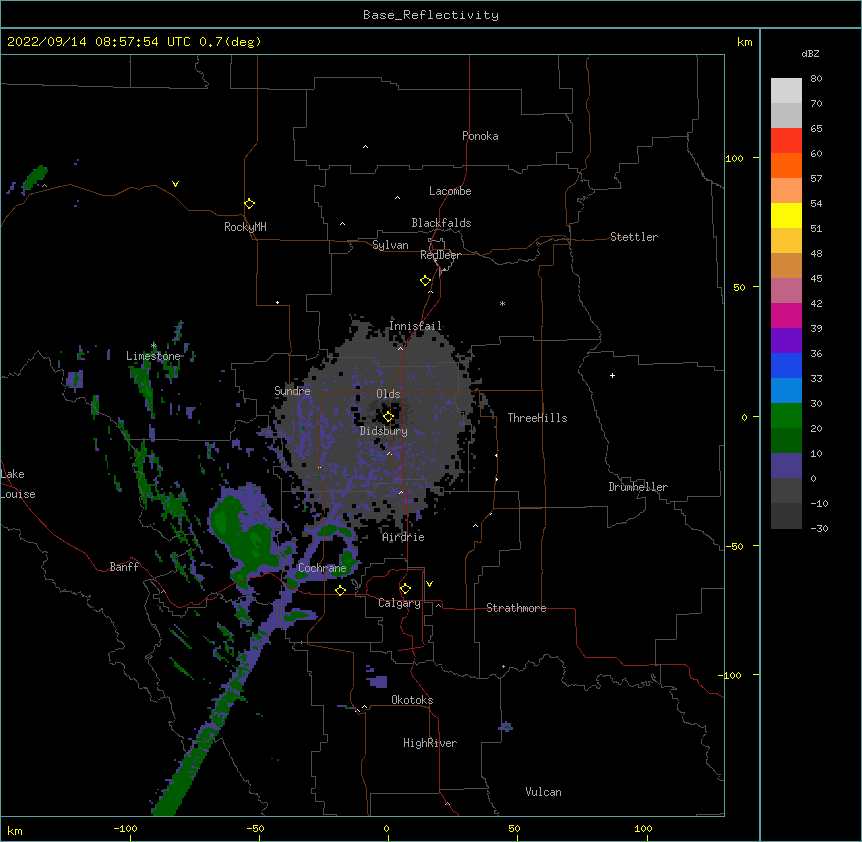Click the radar site diamond between Olds and Didsbury
The height and width of the screenshot is (842, 862).
click(x=388, y=417)
